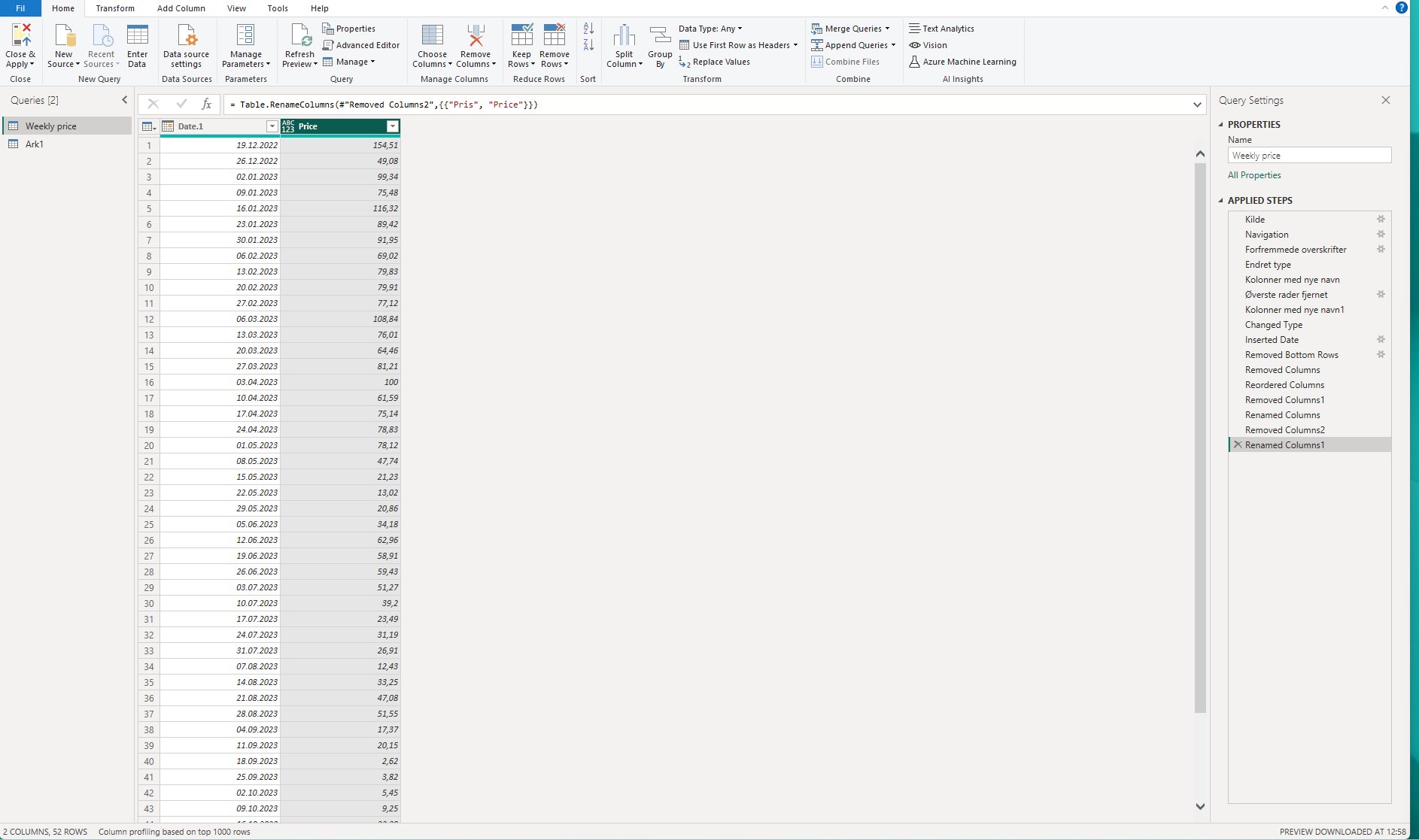Click the Vision button
The width and height of the screenshot is (1419, 840).
(x=928, y=45)
